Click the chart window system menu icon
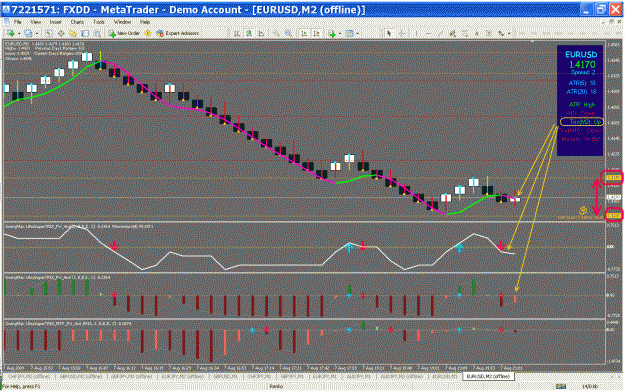Screen dimensions: 625x392 click(6, 22)
